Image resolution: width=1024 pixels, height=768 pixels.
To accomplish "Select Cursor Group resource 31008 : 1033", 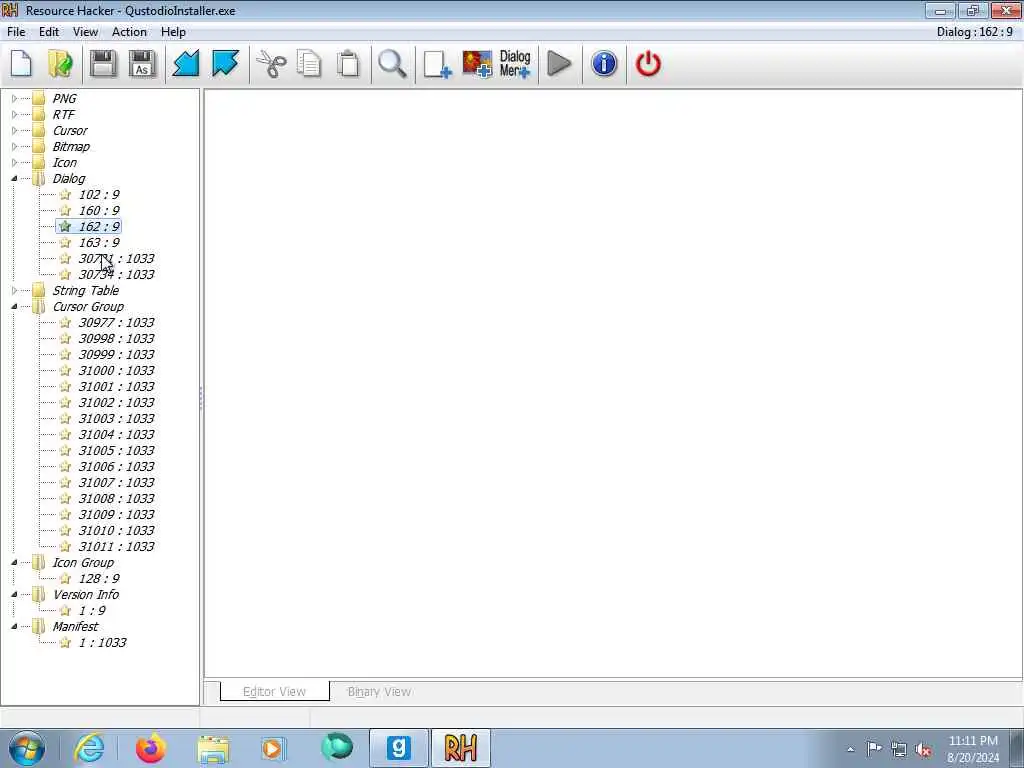I will click(x=116, y=498).
